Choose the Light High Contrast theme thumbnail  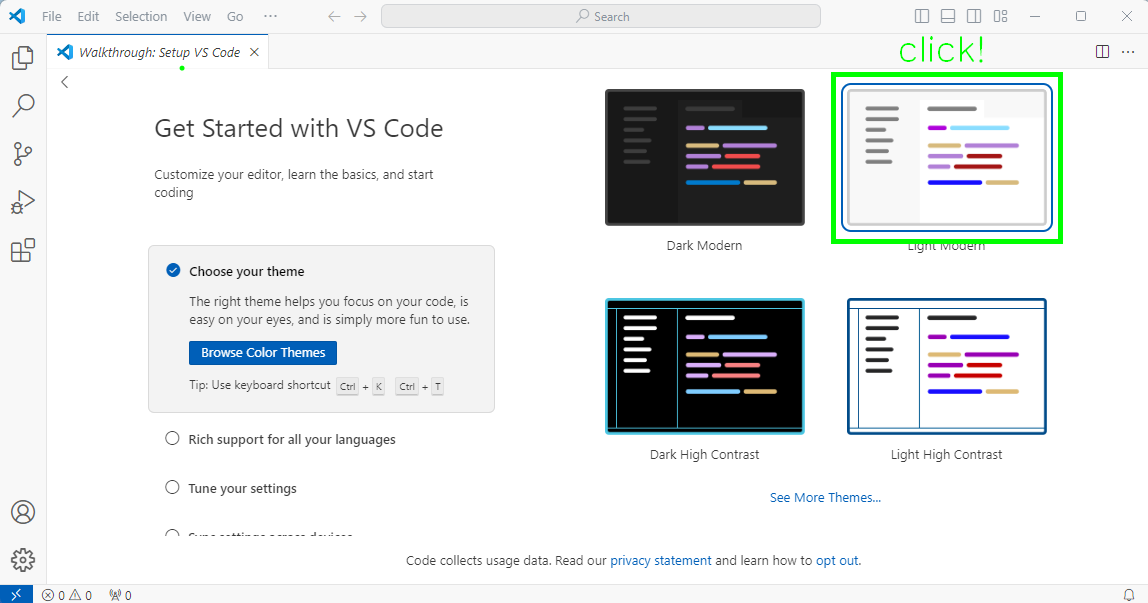click(947, 366)
